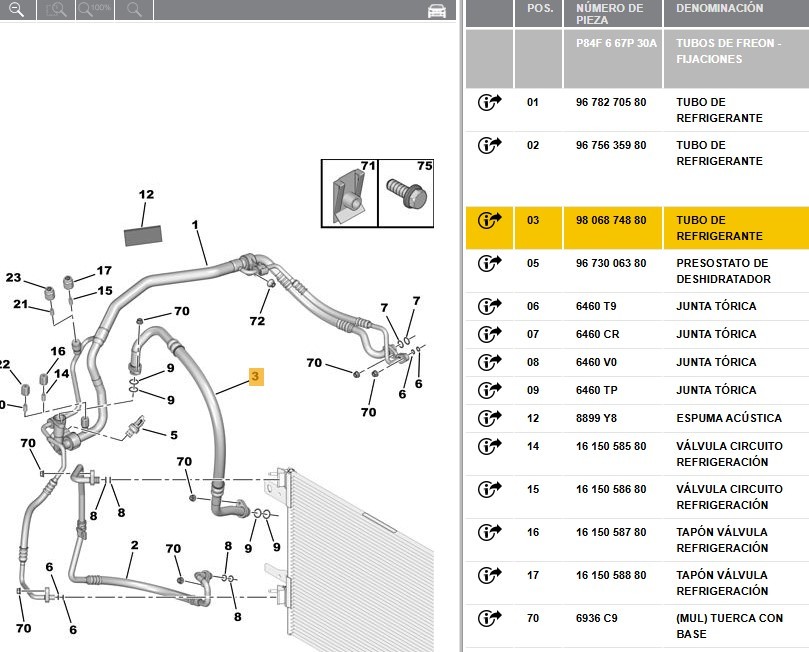
Task: Click the POS. column header
Action: click(x=540, y=8)
